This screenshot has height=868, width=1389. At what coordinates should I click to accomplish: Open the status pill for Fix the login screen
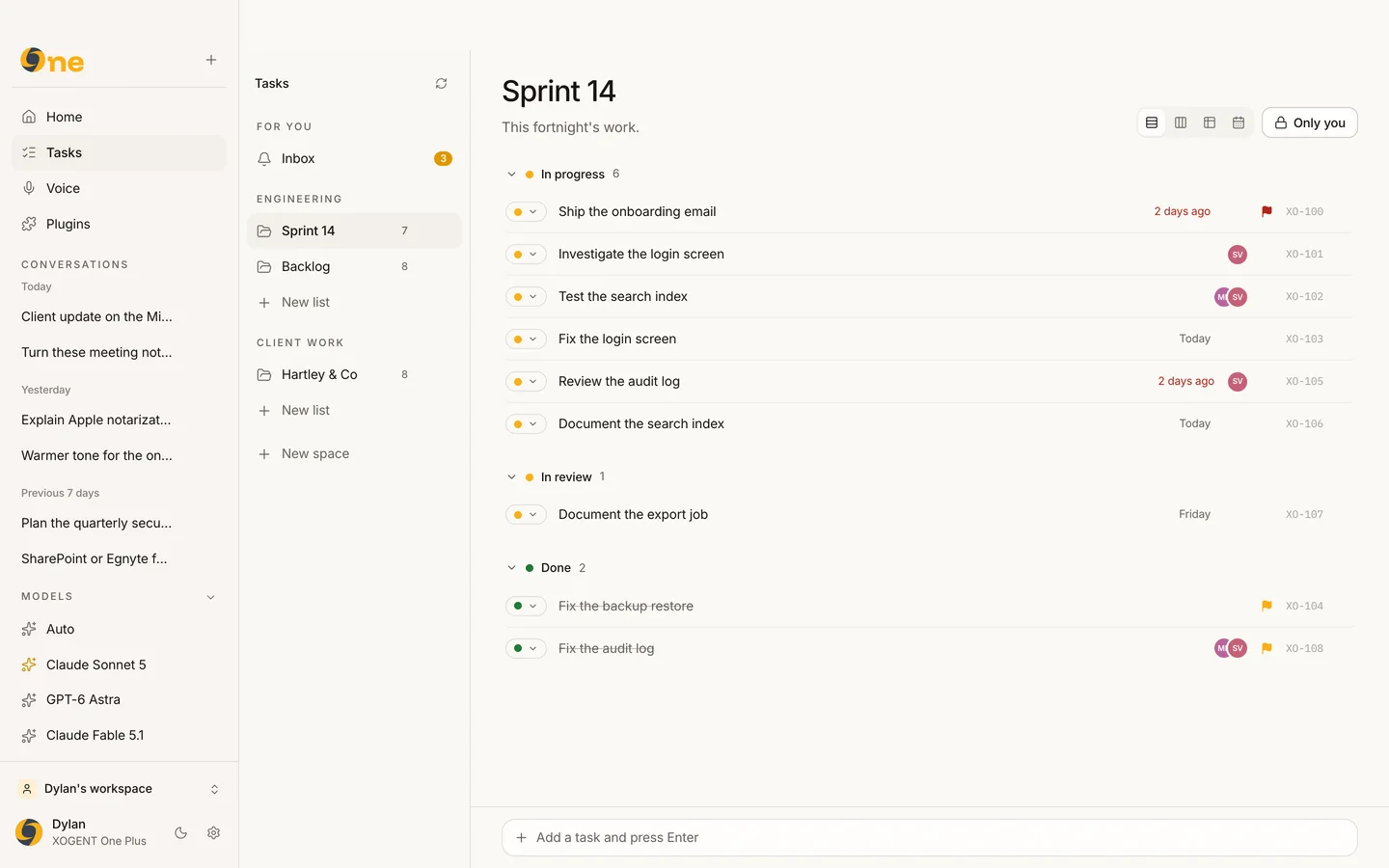pos(526,339)
